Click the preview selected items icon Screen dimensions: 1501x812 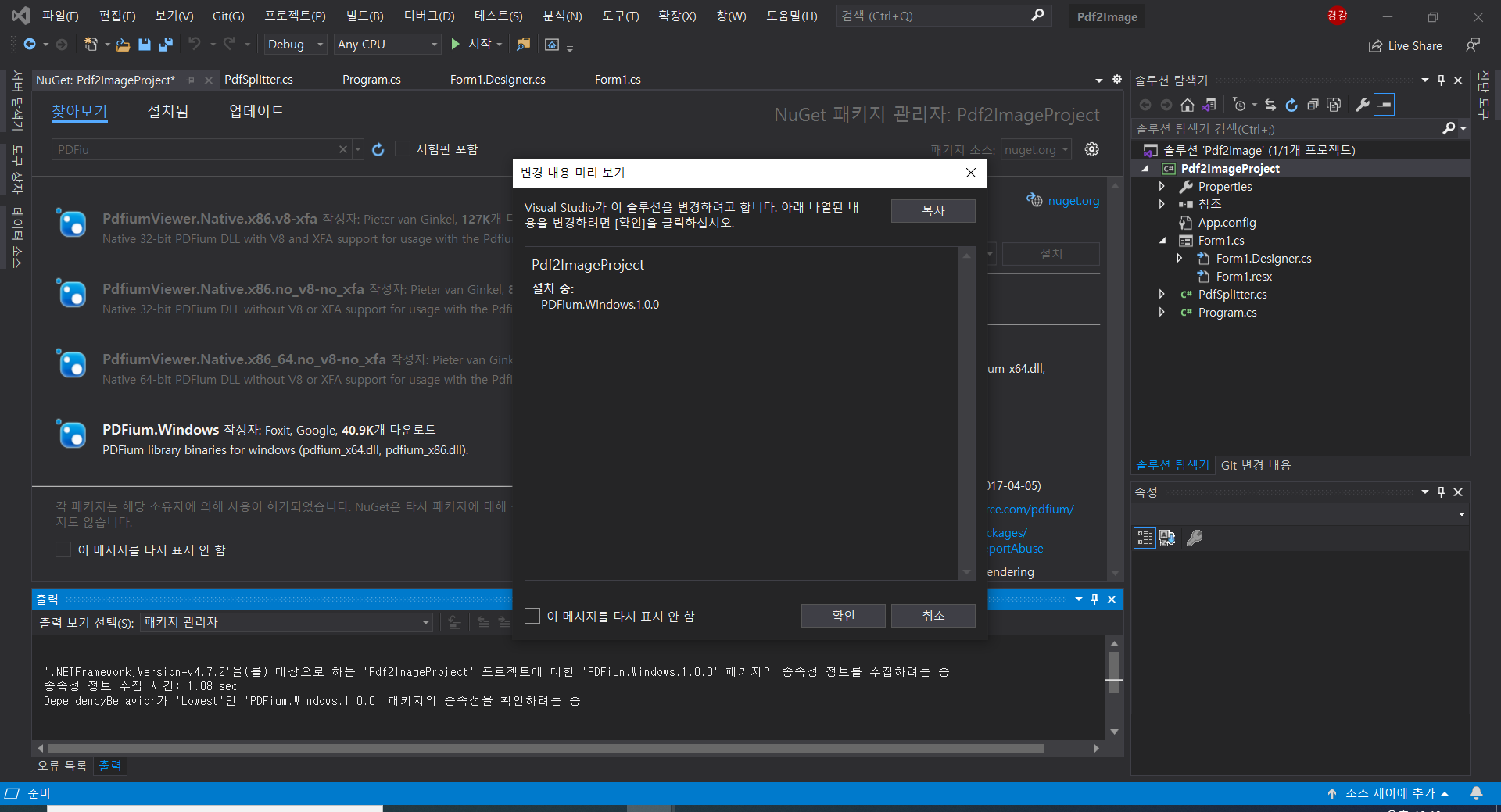(1385, 105)
